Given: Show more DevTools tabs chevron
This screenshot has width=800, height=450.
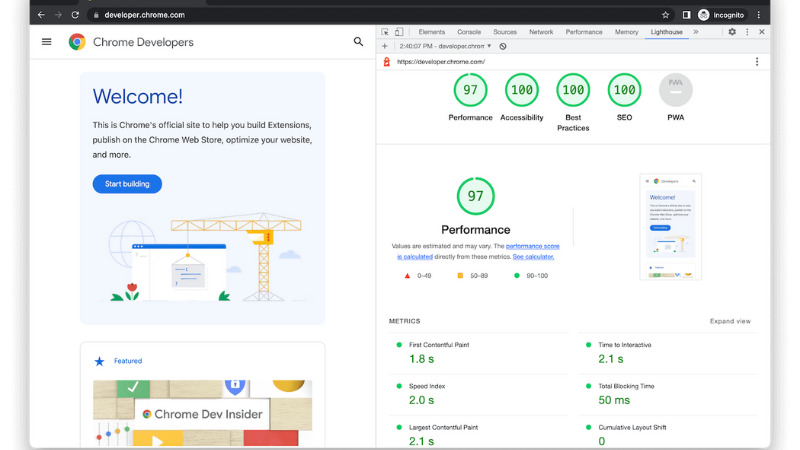Looking at the screenshot, I should (x=696, y=32).
